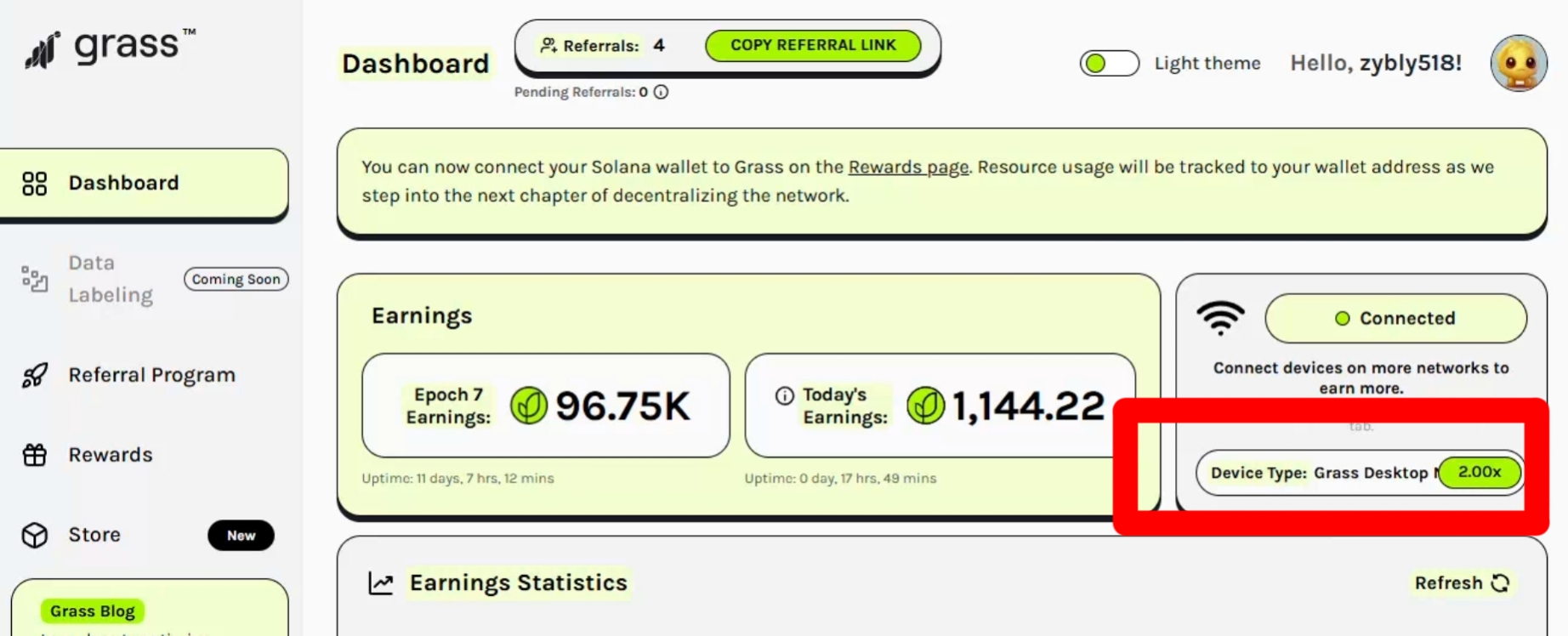1568x636 pixels.
Task: Click the rocket Referral Program icon
Action: [x=35, y=375]
